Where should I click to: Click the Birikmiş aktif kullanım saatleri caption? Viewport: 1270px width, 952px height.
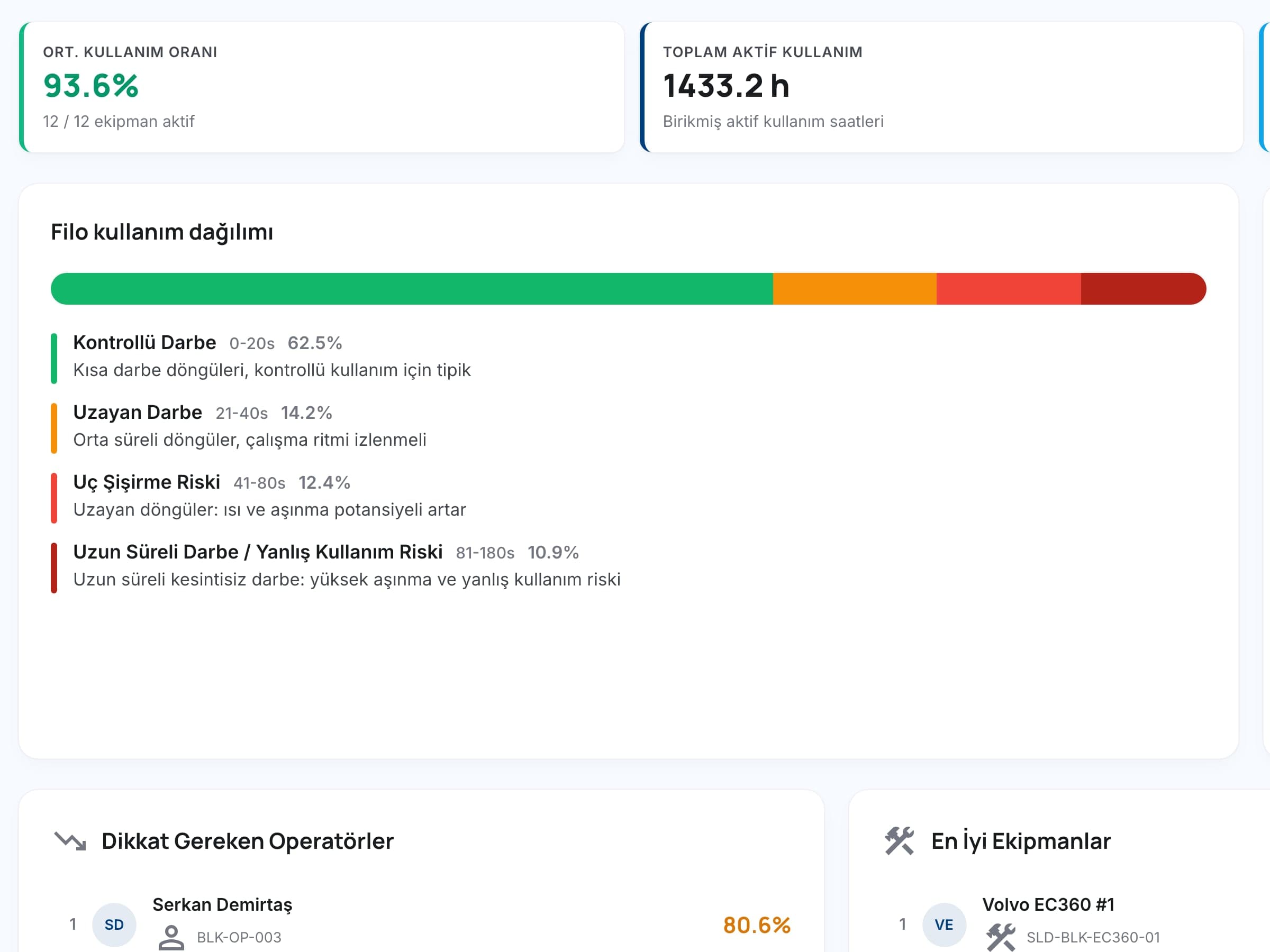[773, 122]
